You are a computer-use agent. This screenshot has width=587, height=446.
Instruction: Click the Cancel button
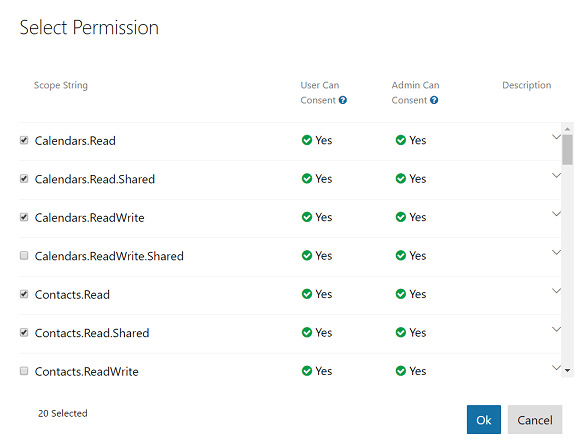coord(535,419)
